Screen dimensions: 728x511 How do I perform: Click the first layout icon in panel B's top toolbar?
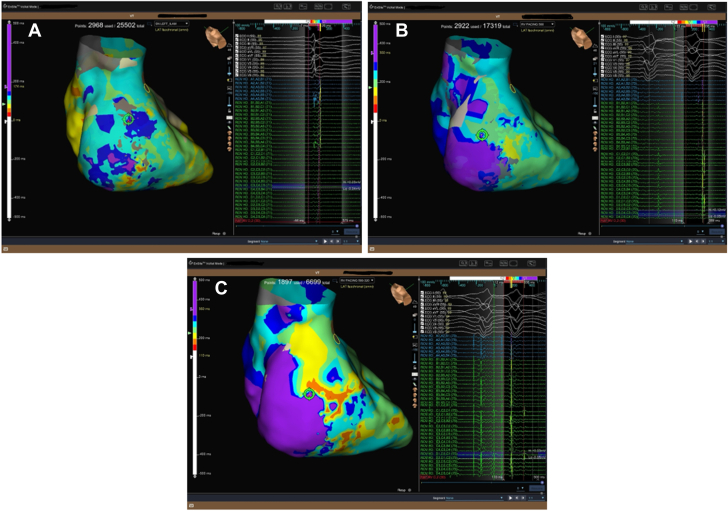coord(644,7)
